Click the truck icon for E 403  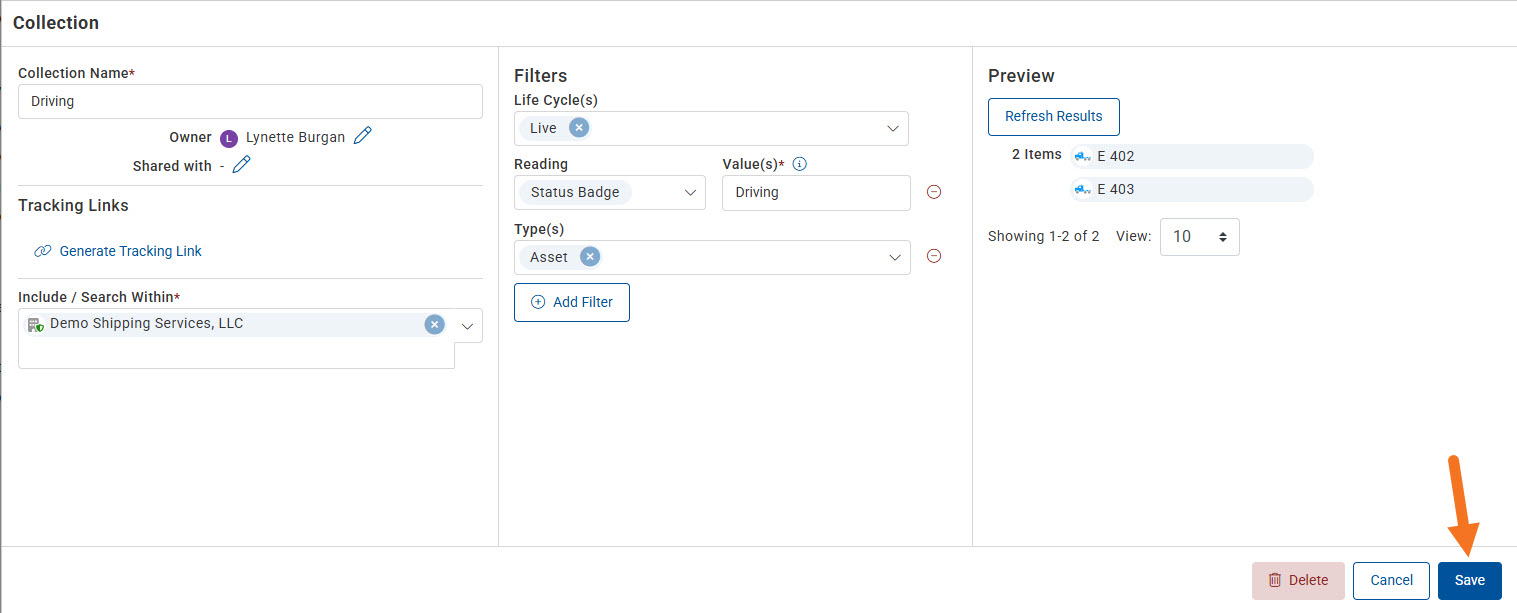pos(1083,189)
